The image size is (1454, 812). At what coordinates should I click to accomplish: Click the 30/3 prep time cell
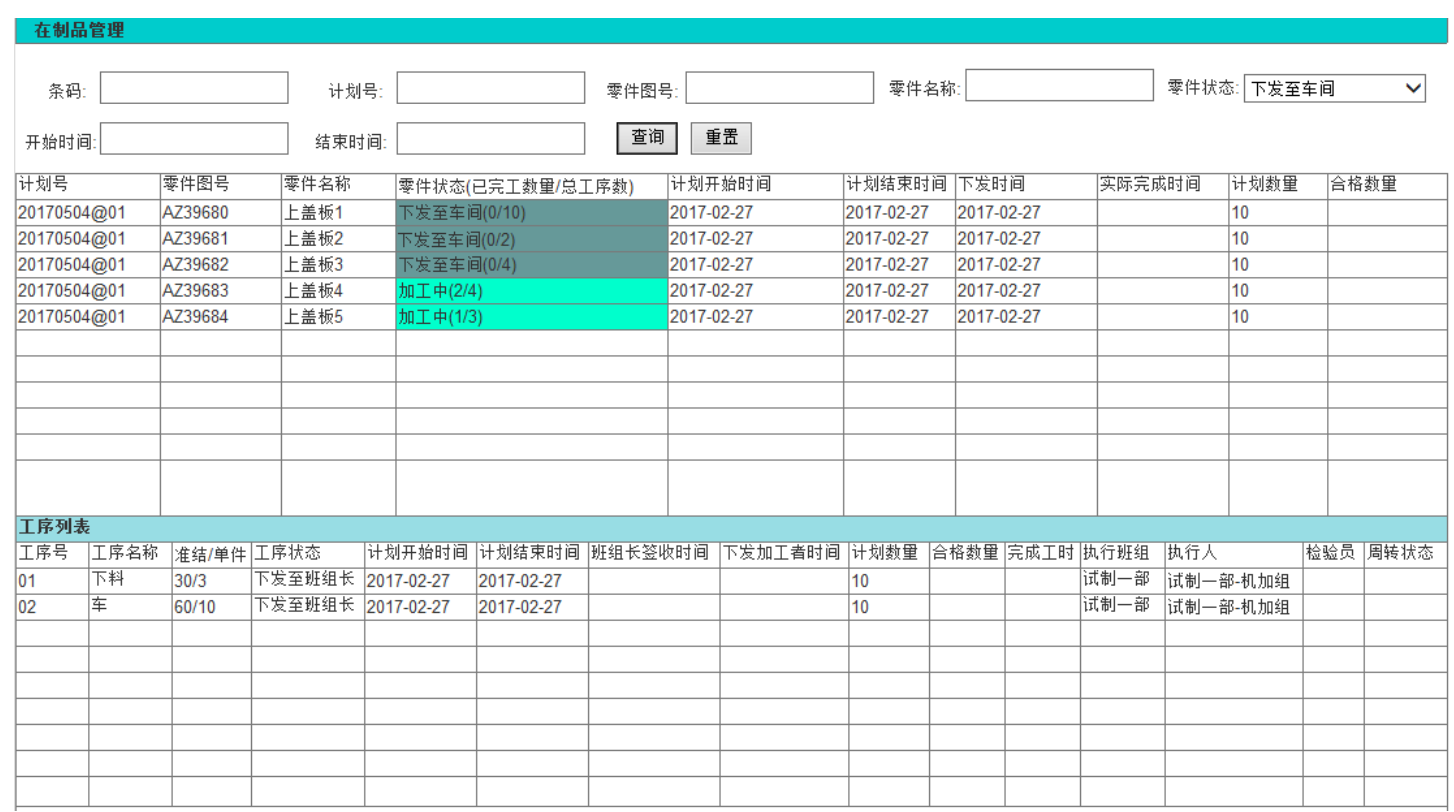(211, 580)
